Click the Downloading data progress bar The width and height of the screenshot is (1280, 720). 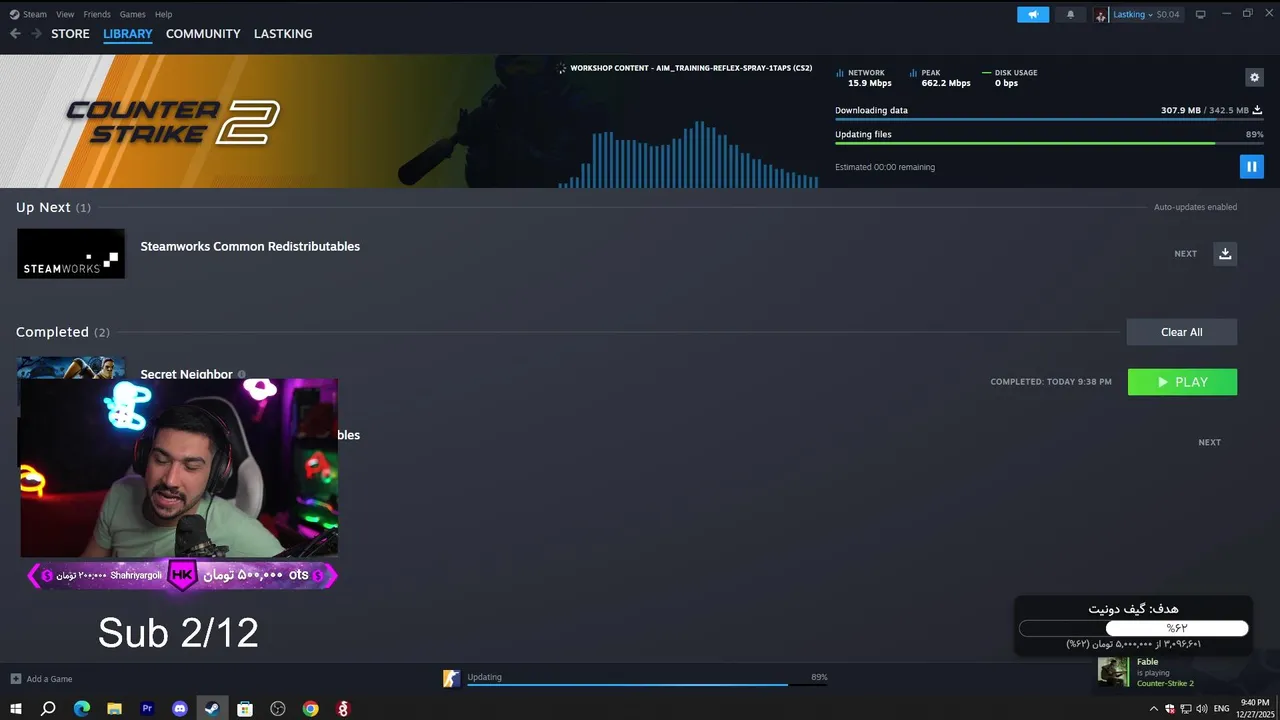tap(1049, 120)
